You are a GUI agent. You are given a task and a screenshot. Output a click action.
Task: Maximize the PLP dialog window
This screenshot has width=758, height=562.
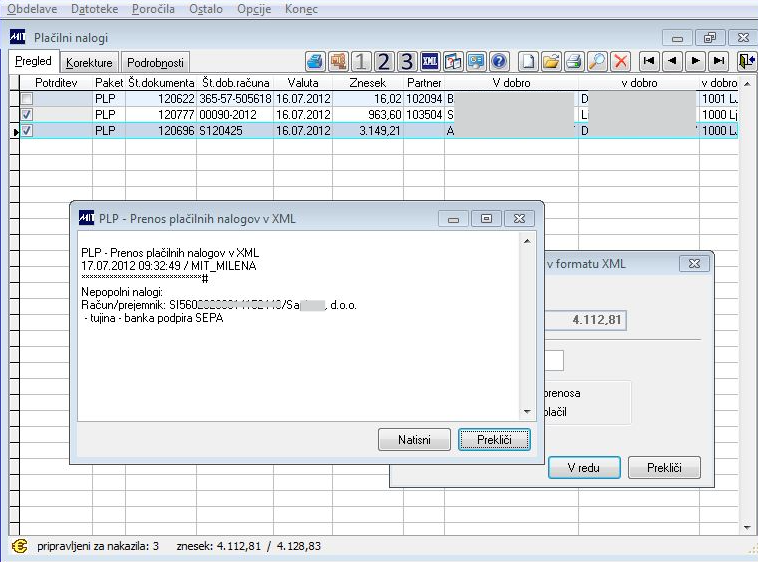point(486,219)
